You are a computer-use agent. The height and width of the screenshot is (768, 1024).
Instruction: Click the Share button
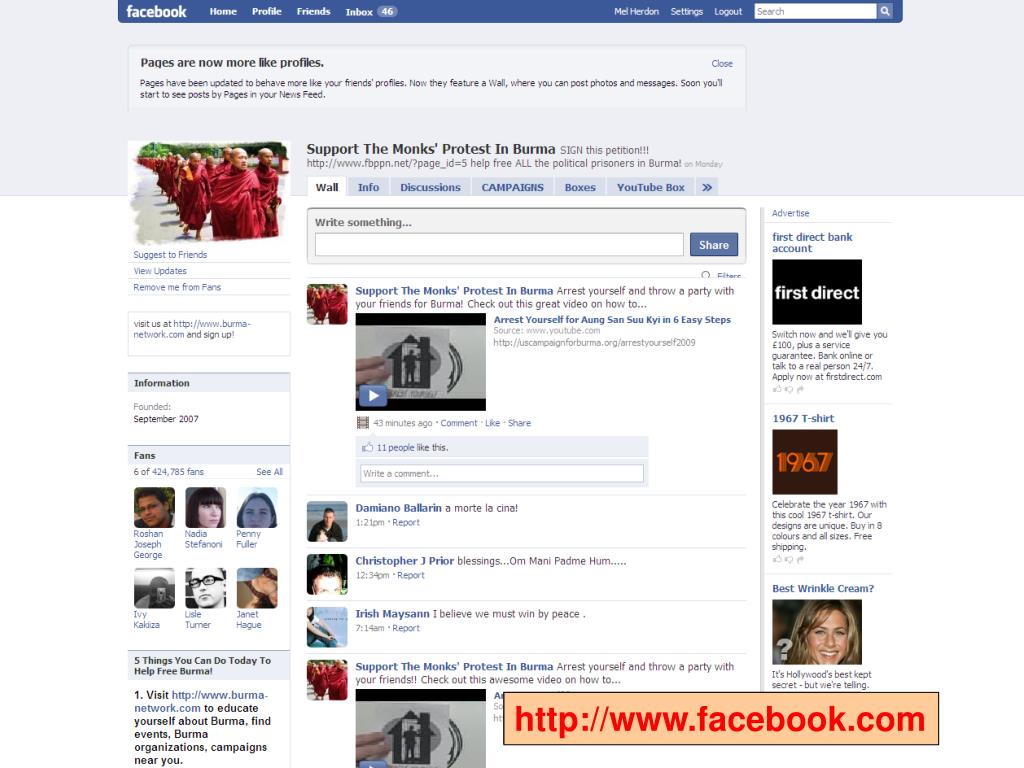714,245
